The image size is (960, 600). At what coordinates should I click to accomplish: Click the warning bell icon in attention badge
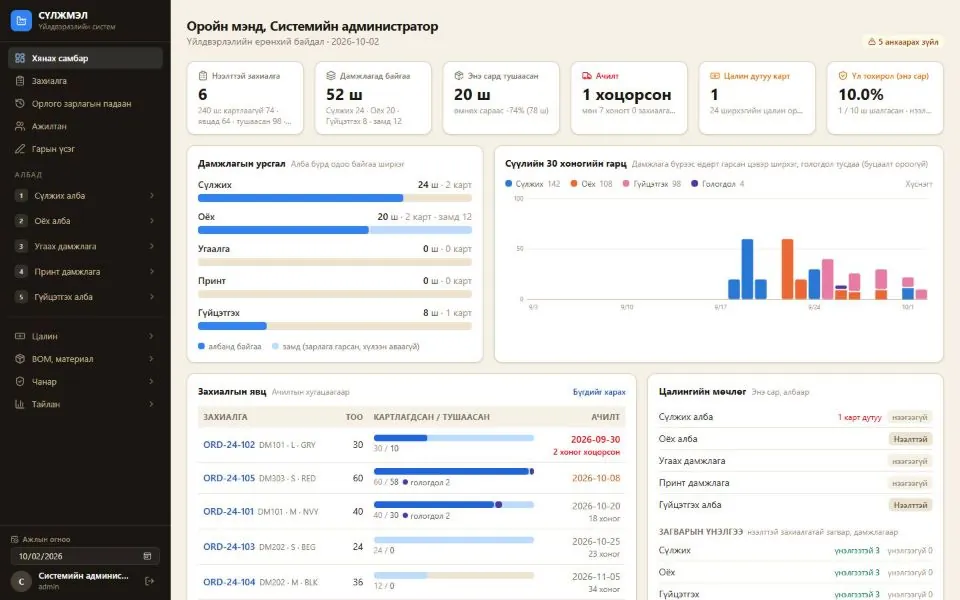[872, 42]
